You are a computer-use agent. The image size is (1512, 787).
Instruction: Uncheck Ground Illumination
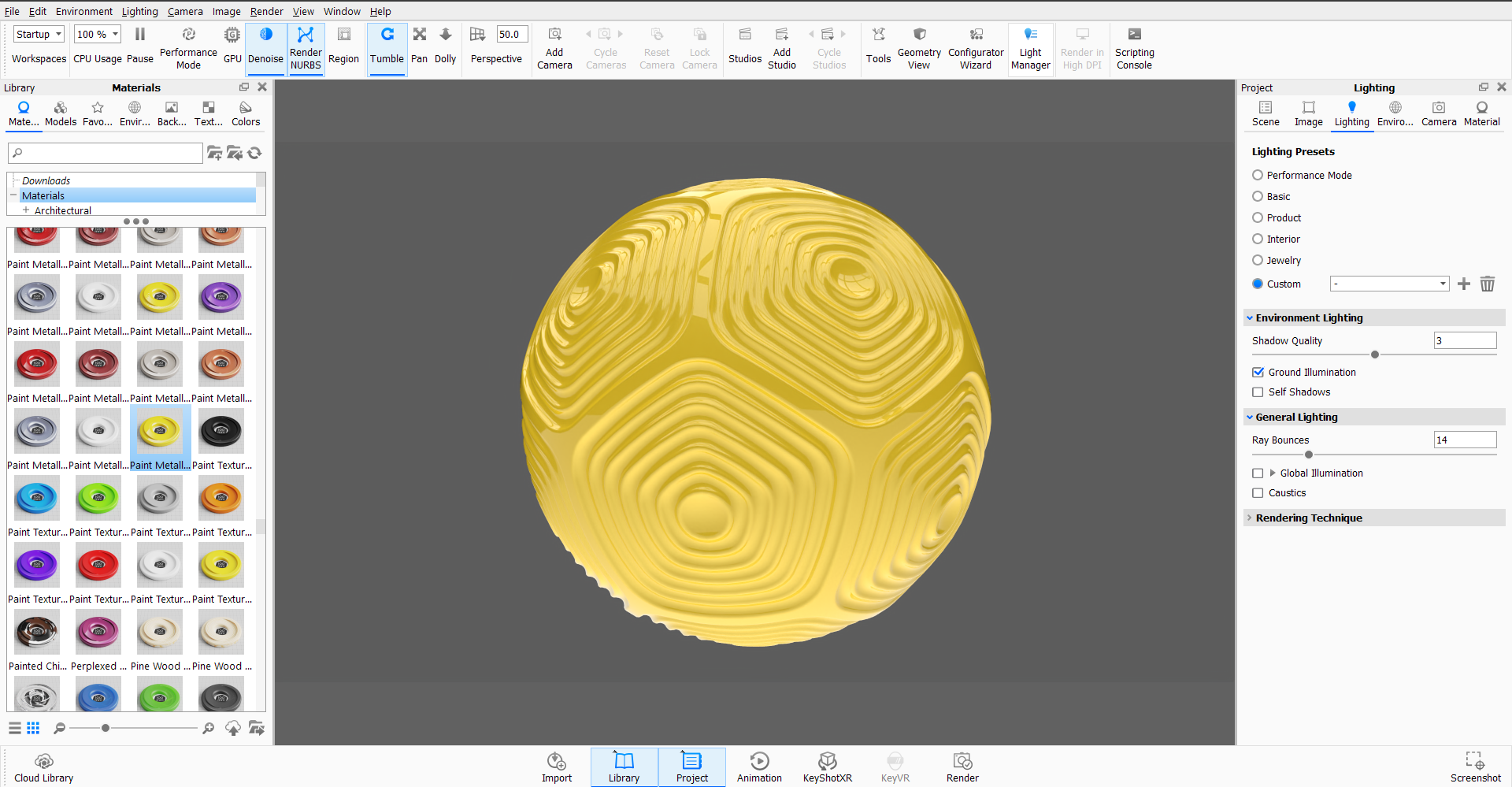[x=1258, y=373]
